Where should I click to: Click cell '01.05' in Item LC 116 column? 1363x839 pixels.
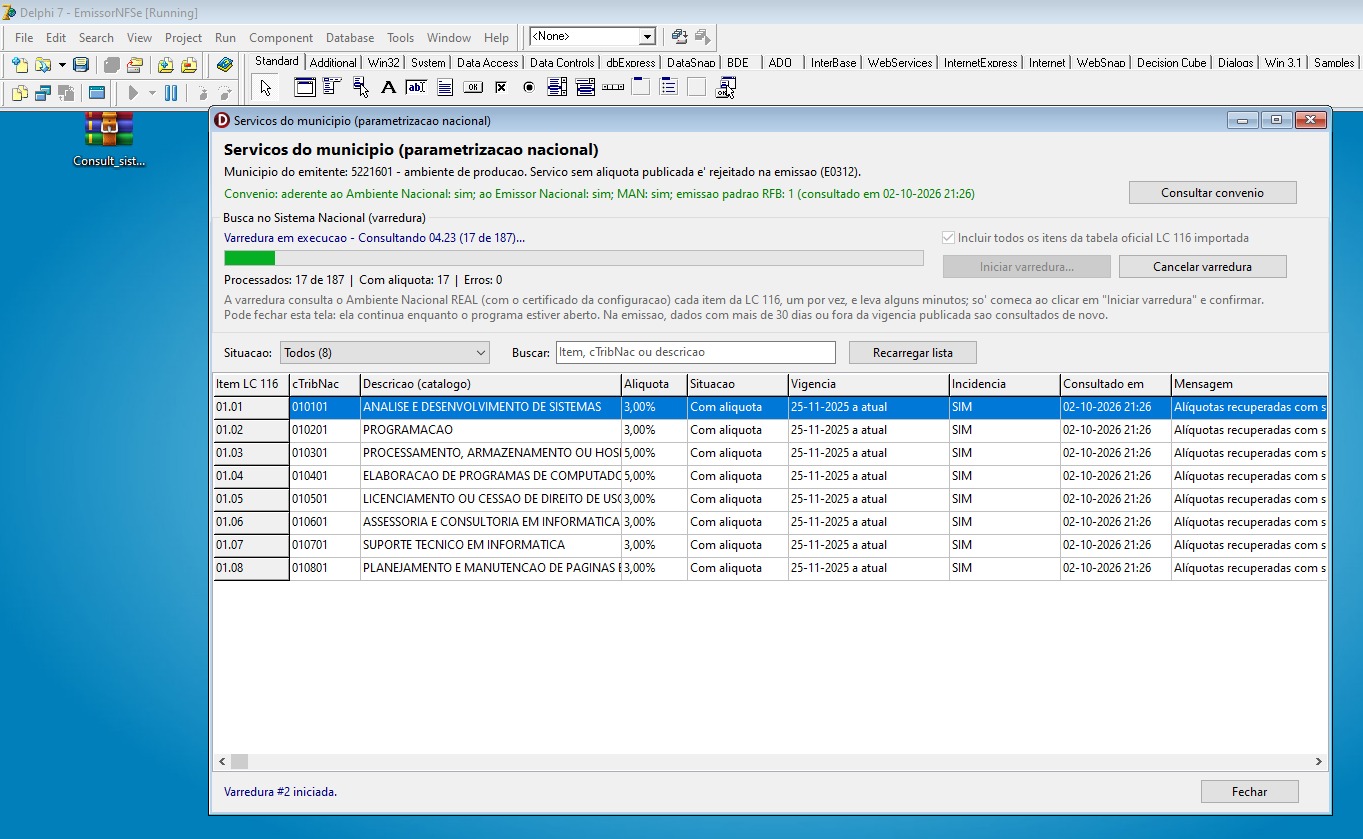pyautogui.click(x=251, y=499)
